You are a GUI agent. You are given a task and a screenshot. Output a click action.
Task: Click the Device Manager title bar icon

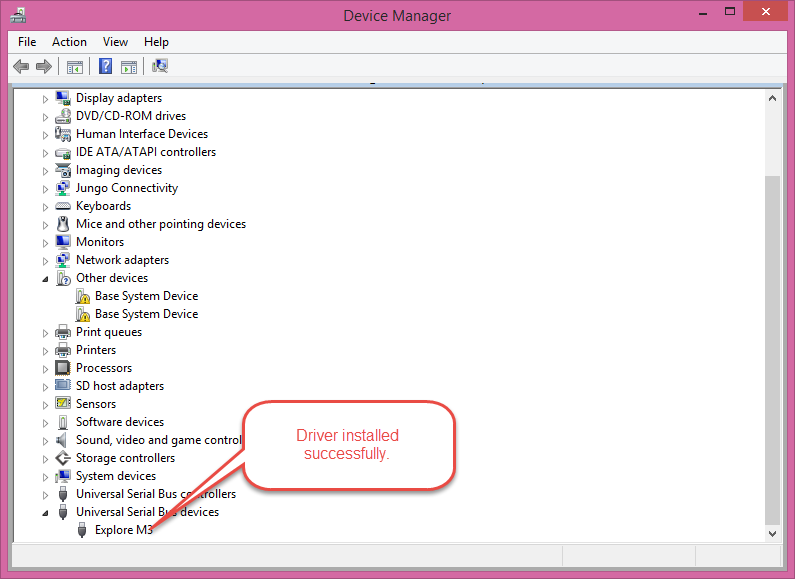point(18,15)
